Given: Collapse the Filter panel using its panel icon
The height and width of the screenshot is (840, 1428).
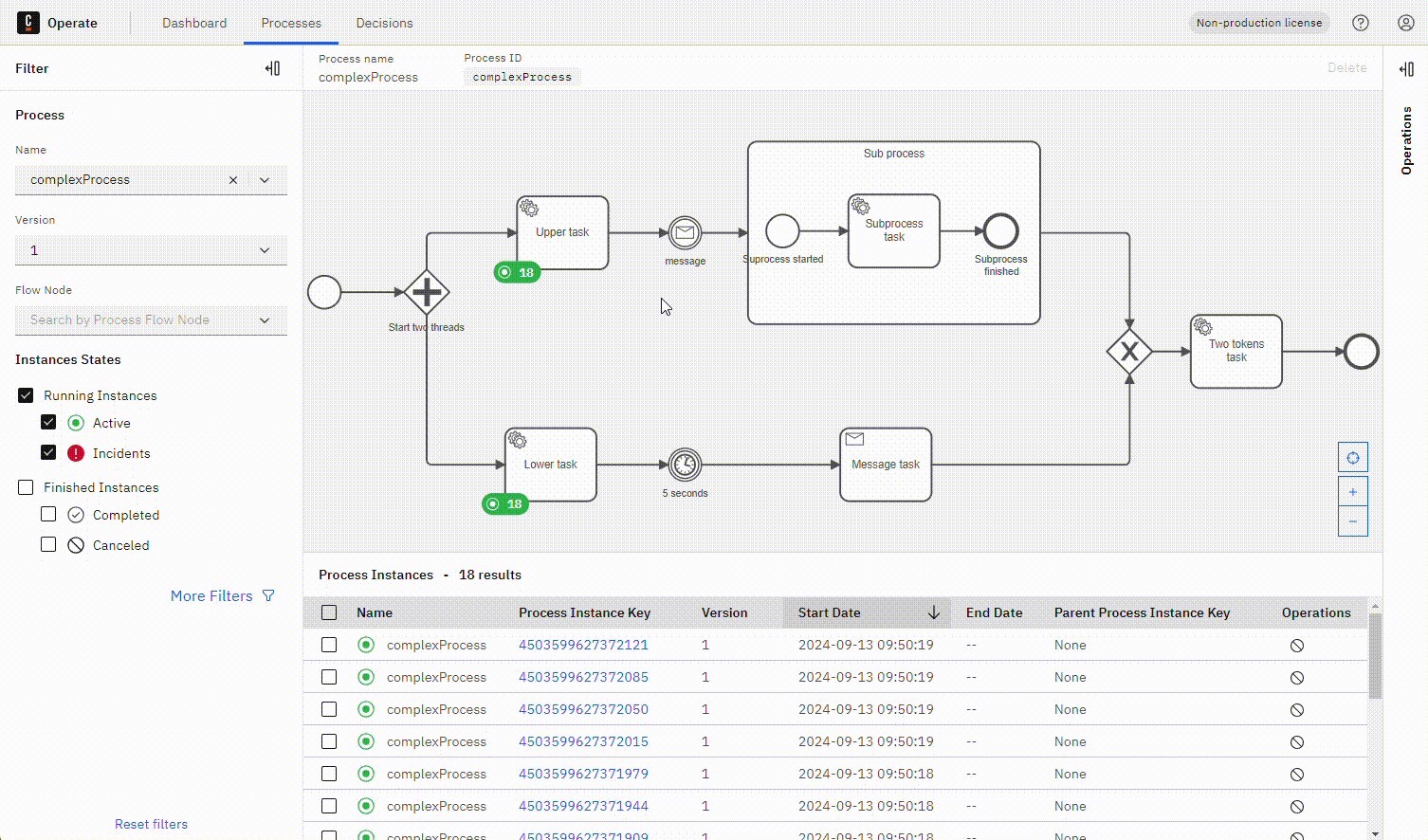Looking at the screenshot, I should tap(273, 68).
